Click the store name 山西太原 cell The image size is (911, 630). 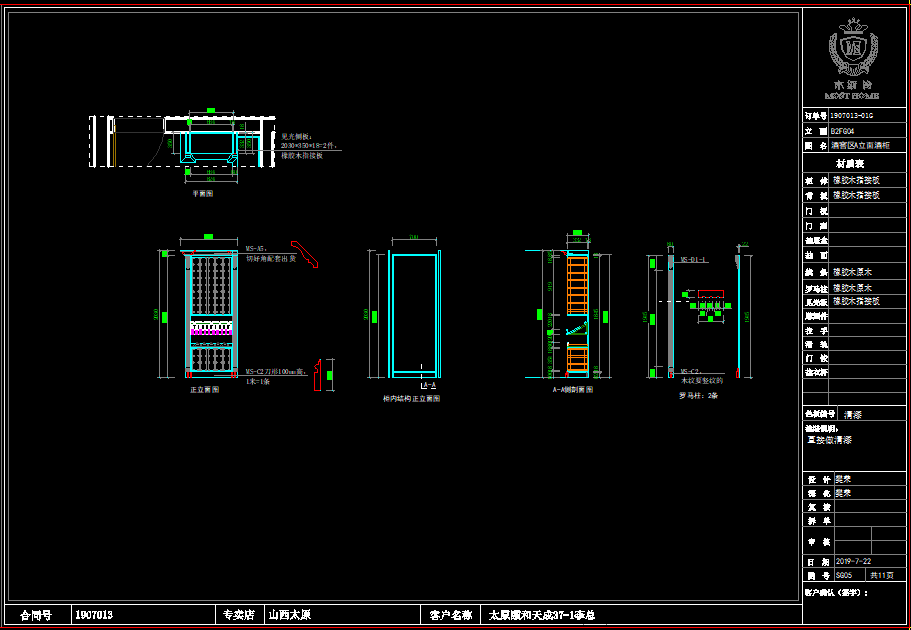[x=288, y=615]
